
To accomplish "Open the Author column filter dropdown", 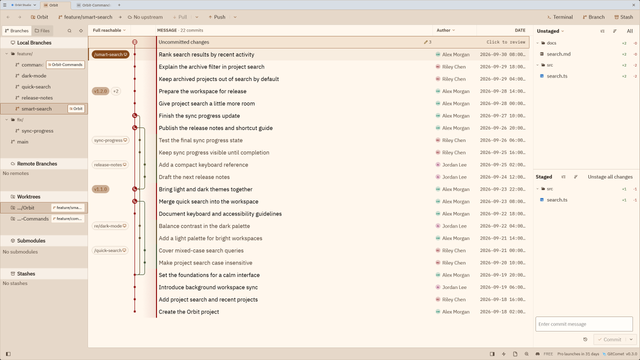I will coord(445,30).
